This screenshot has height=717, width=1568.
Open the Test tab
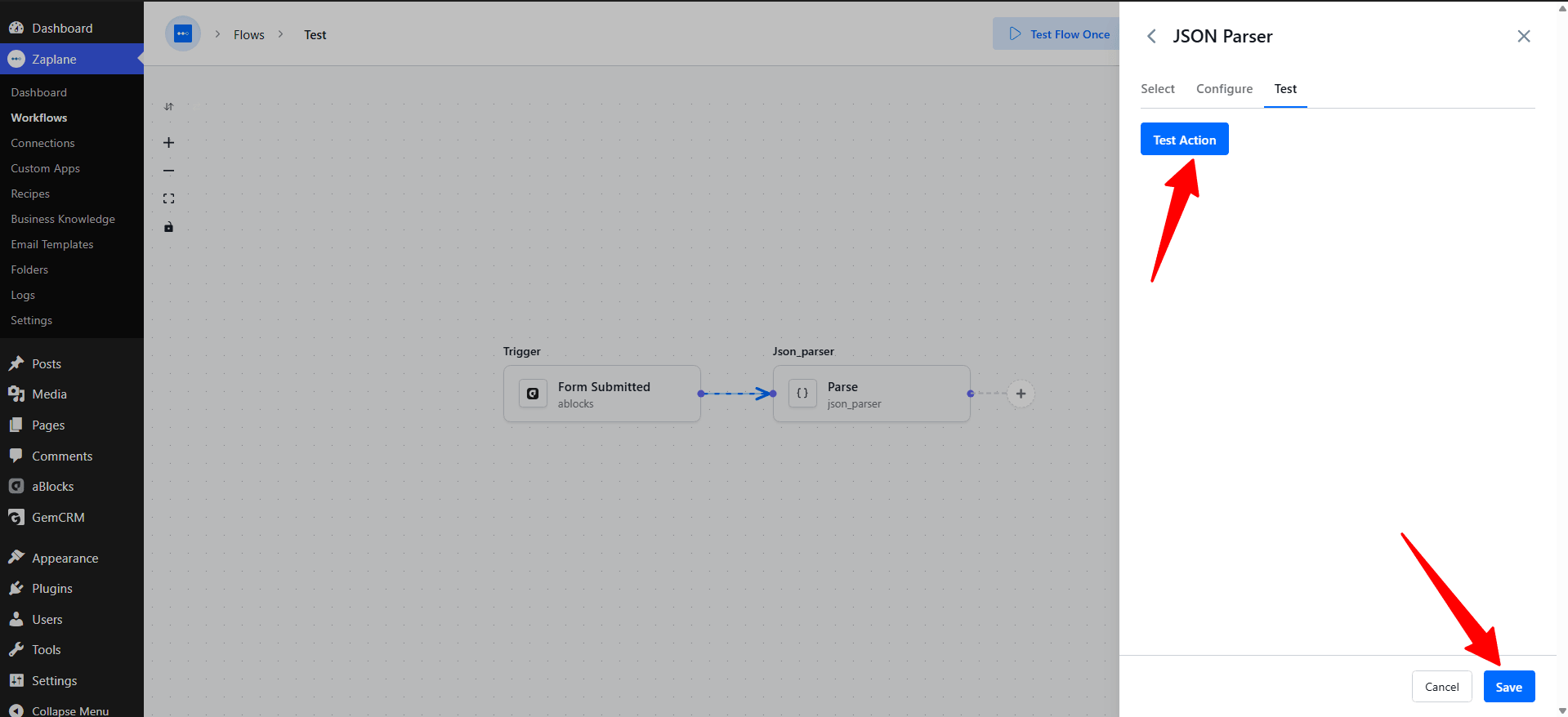1285,89
